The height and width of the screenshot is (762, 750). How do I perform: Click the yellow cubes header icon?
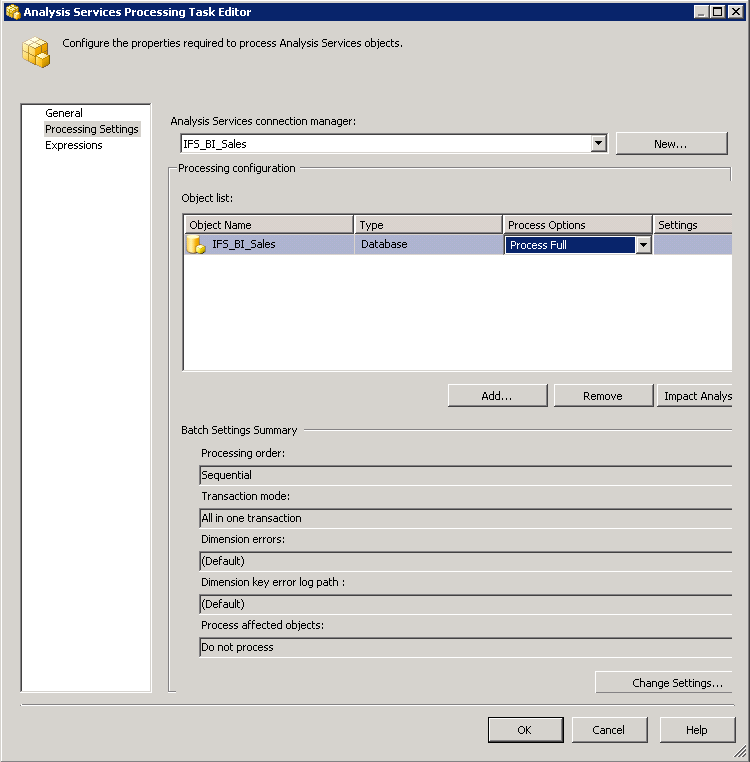(36, 52)
